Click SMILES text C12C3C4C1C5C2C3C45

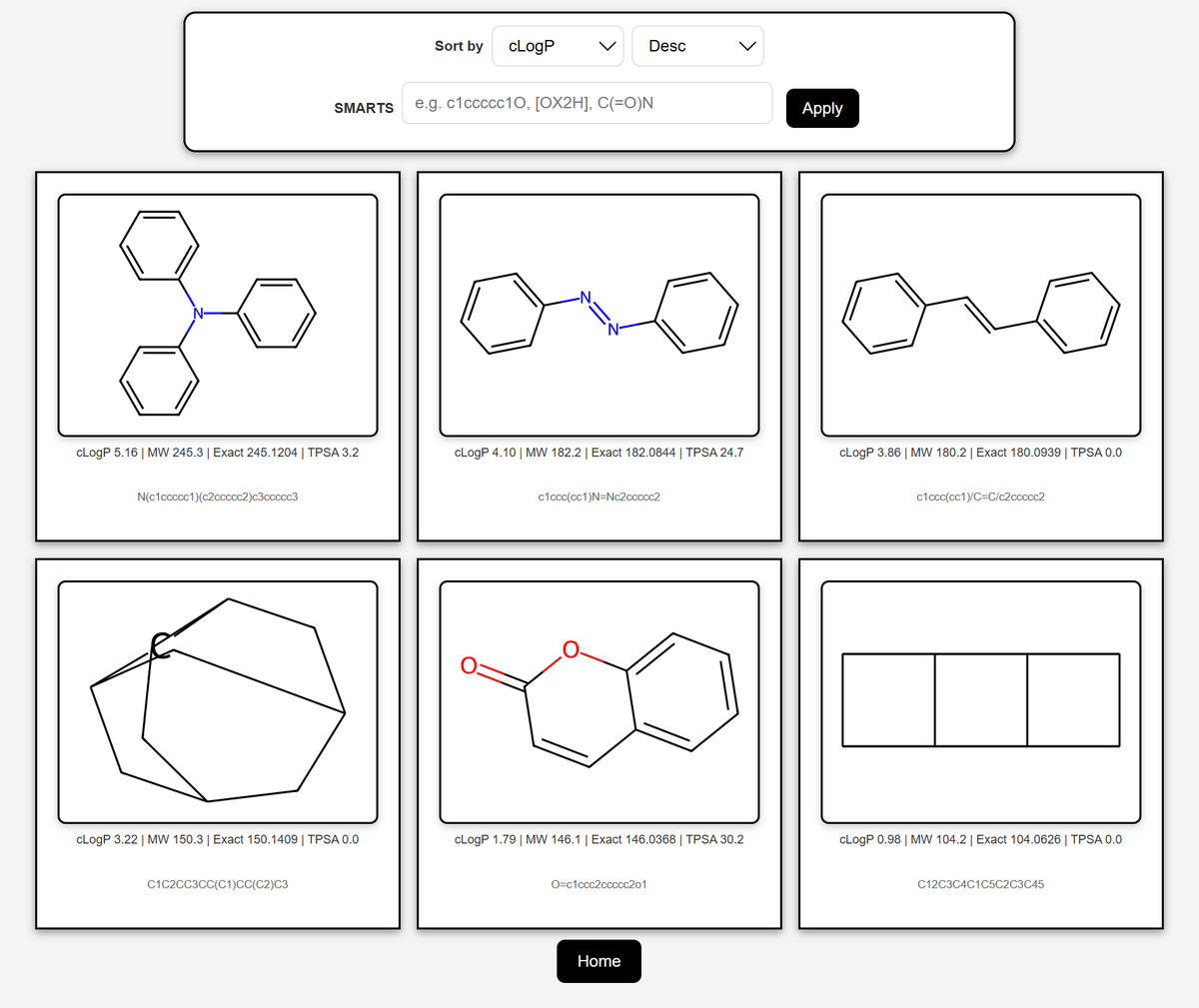(980, 883)
